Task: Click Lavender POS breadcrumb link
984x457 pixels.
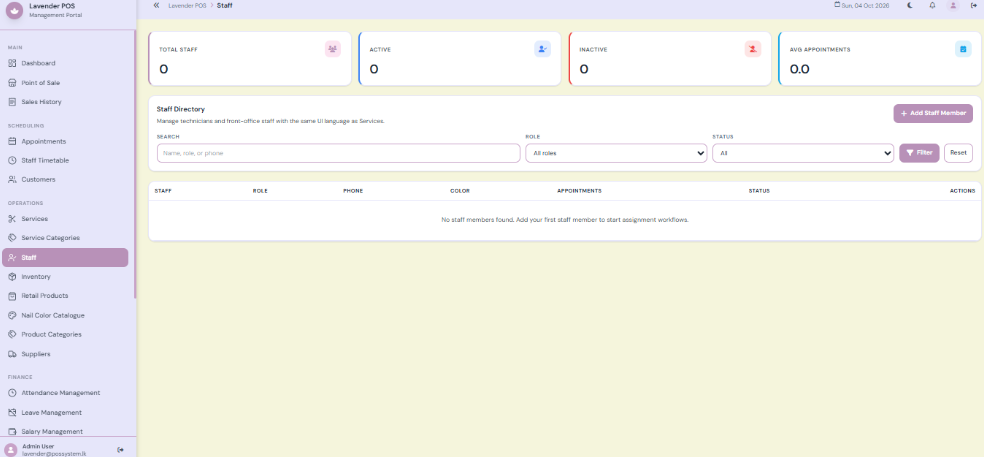Action: click(x=187, y=6)
